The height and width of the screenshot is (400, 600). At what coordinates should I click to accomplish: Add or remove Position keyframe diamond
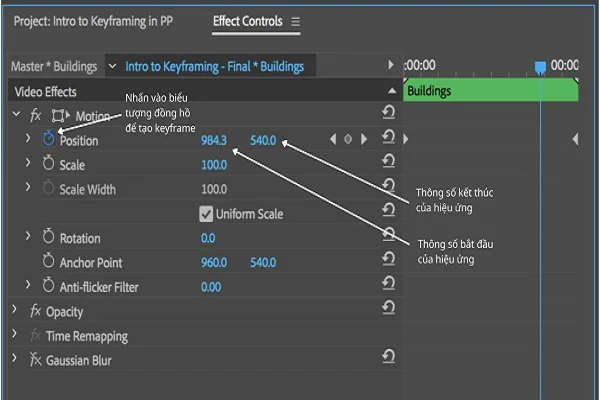(348, 139)
